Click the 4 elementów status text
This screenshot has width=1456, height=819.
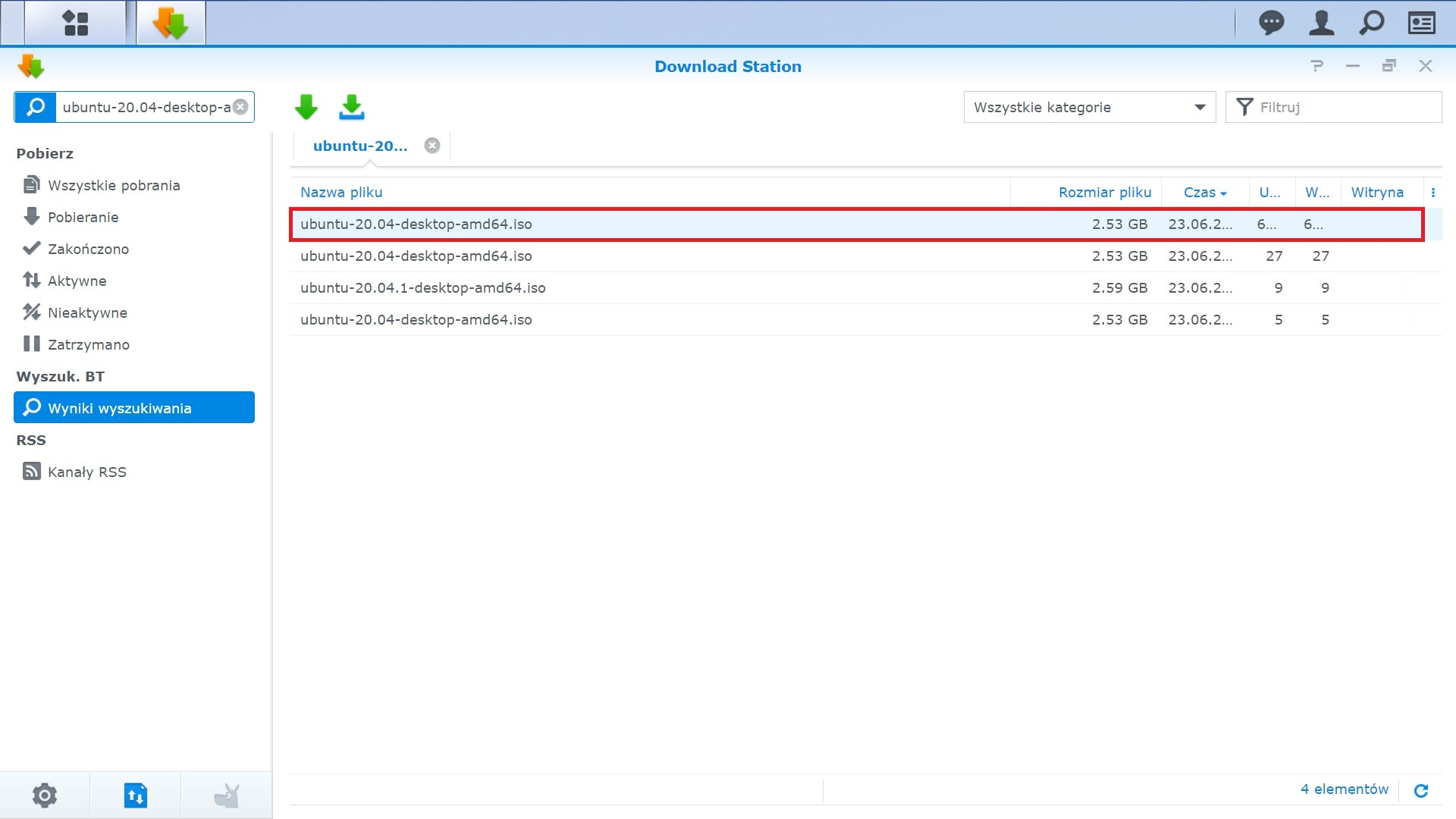pyautogui.click(x=1344, y=789)
